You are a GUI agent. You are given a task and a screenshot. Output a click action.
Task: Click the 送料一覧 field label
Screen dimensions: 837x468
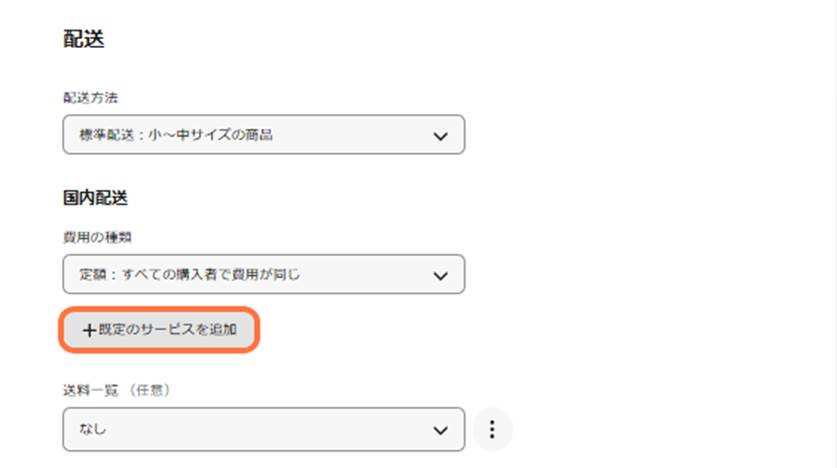[90, 390]
